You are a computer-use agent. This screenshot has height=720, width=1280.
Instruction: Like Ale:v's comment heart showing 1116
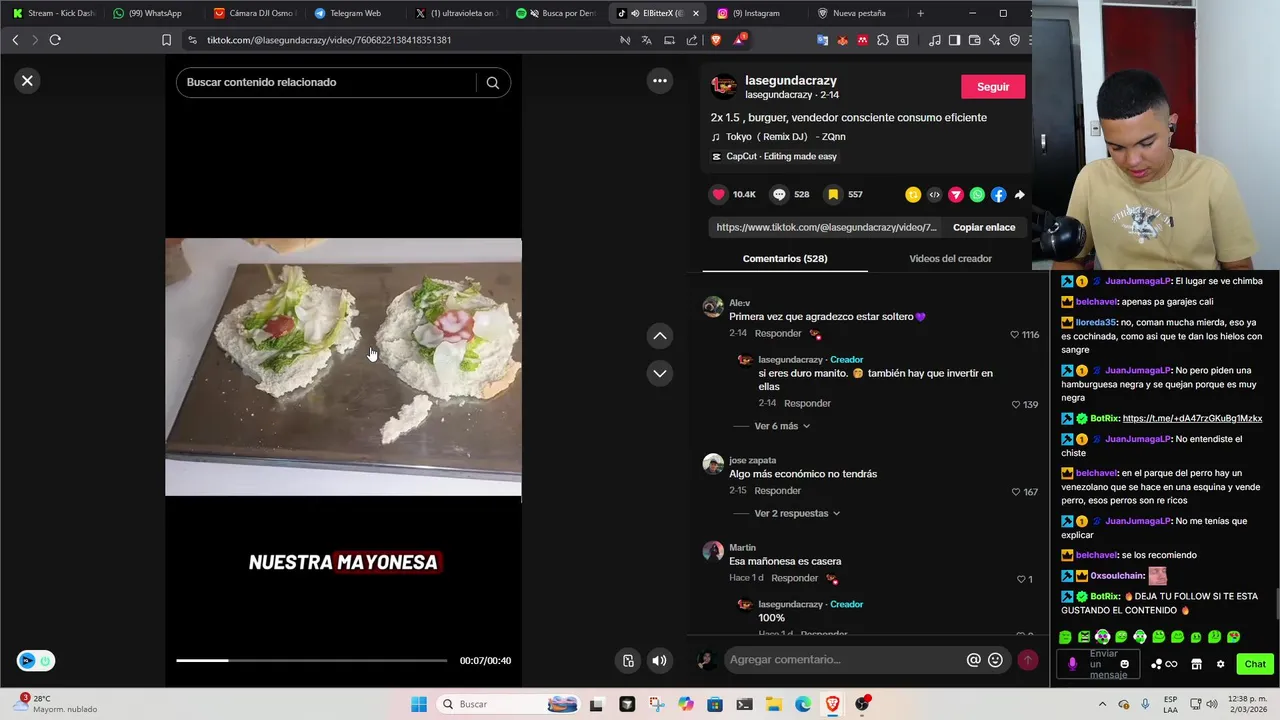1015,335
